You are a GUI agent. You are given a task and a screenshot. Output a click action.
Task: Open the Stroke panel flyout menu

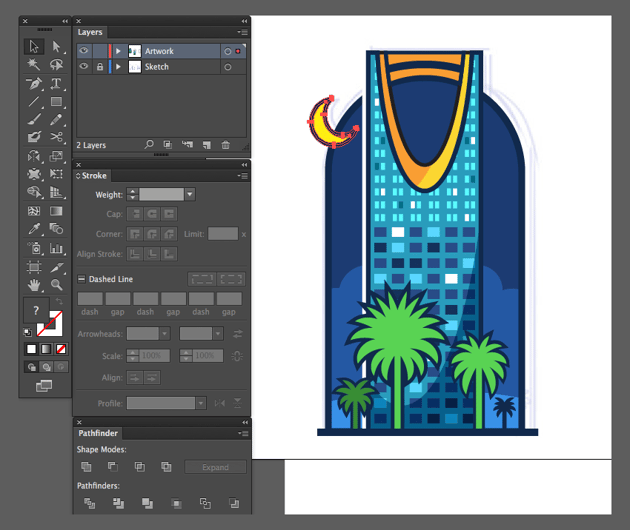pyautogui.click(x=243, y=176)
